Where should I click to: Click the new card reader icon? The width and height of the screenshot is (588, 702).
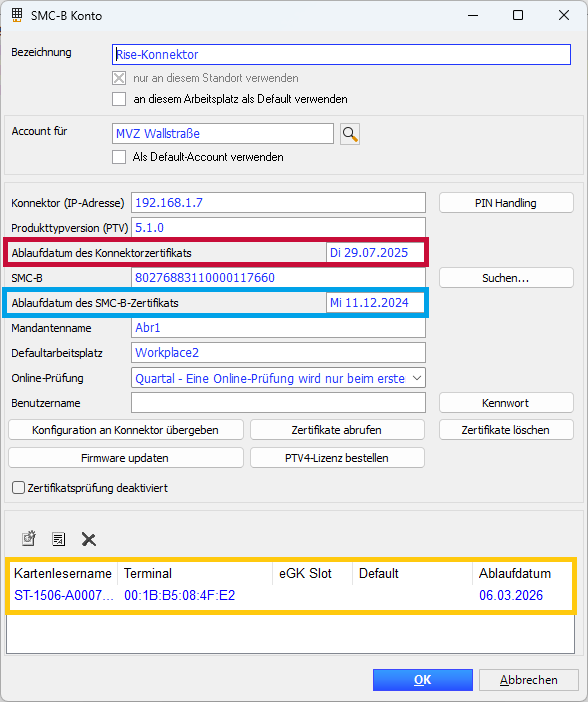point(29,539)
